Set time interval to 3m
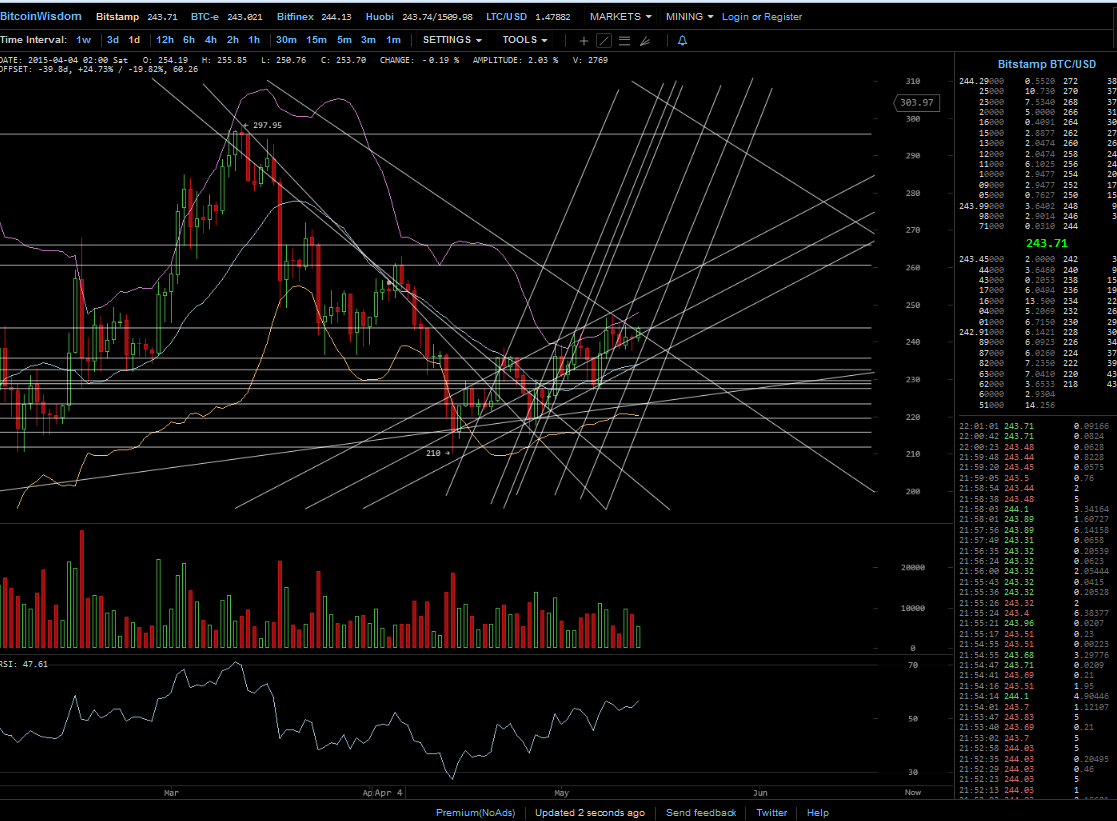This screenshot has height=821, width=1117. (368, 40)
